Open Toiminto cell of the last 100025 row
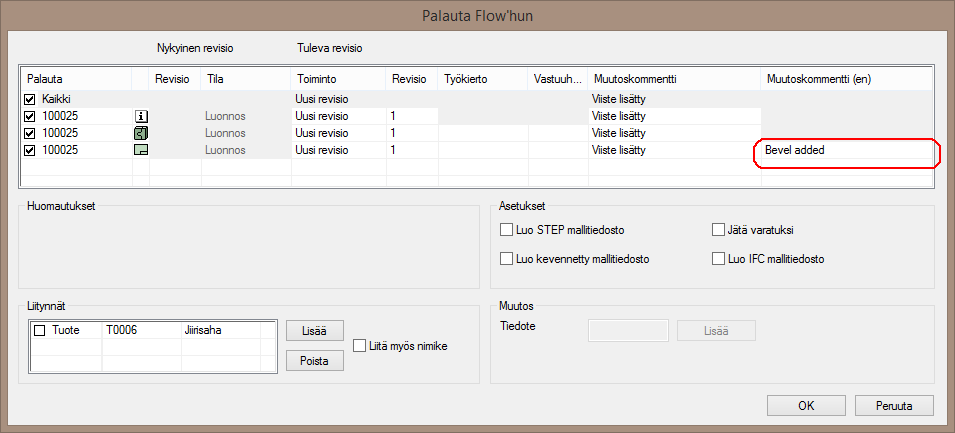The image size is (955, 433). (337, 150)
